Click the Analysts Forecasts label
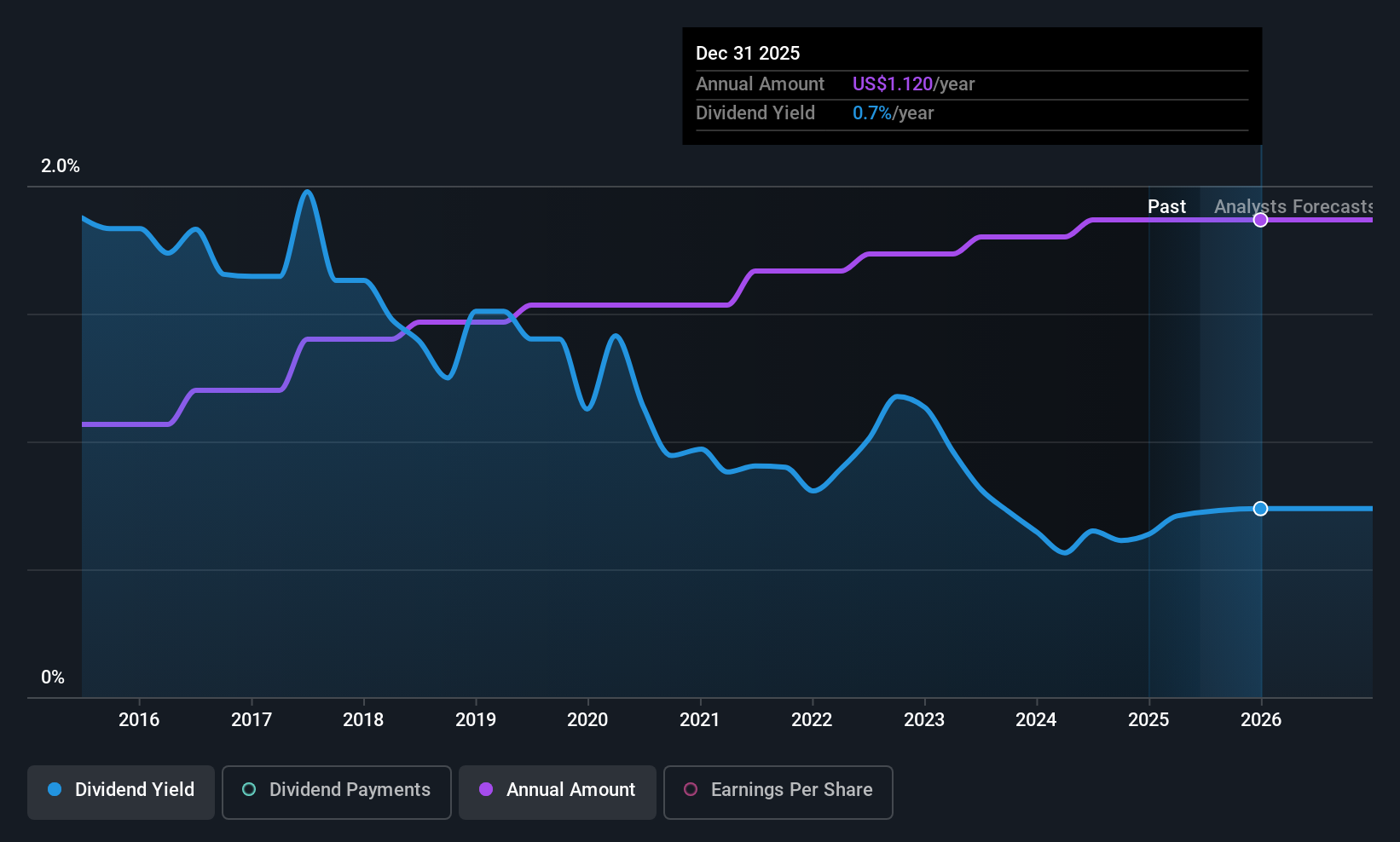Screen dimensions: 1400x842 [x=1293, y=207]
